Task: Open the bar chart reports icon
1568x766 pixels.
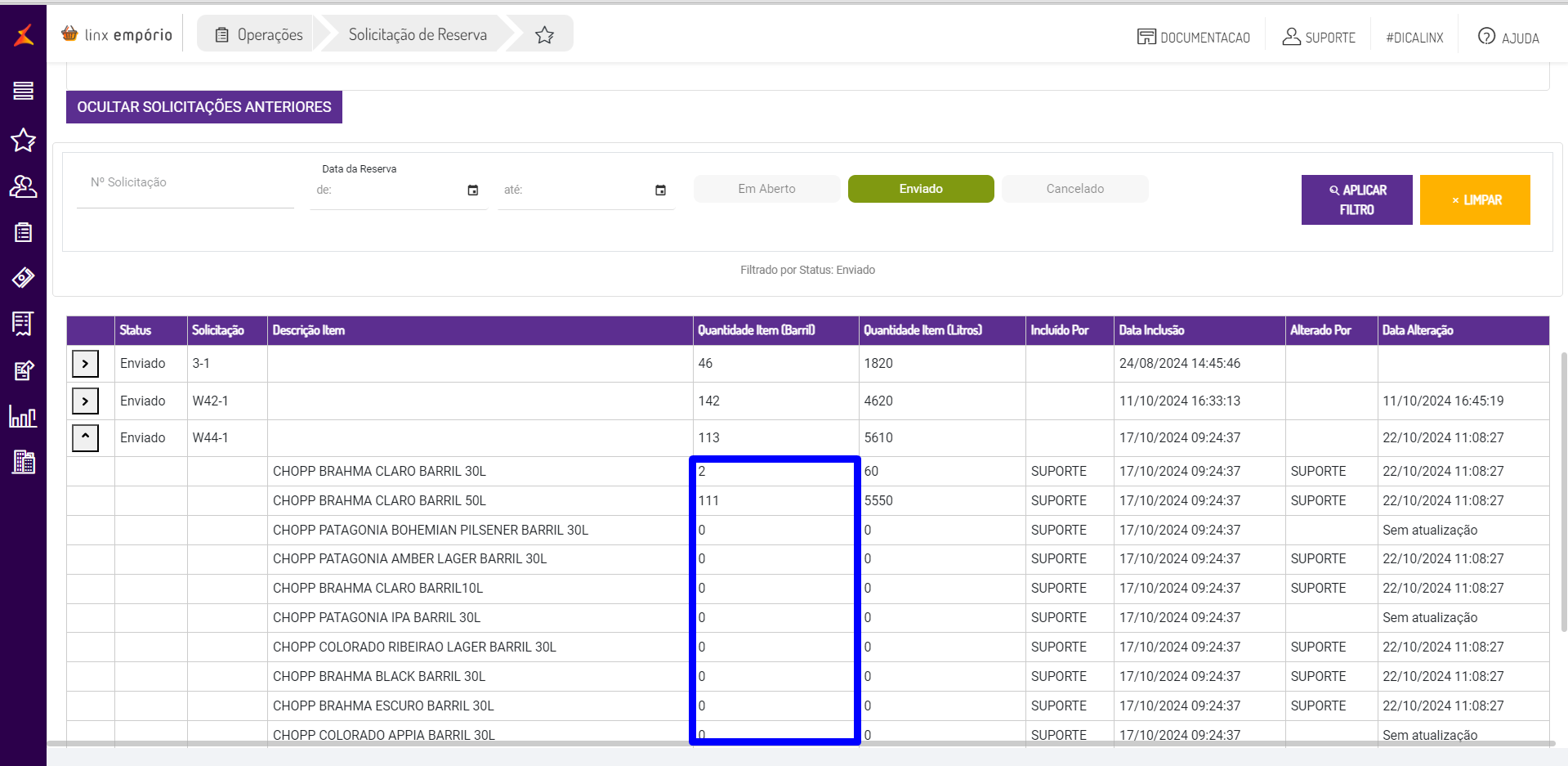Action: click(23, 416)
